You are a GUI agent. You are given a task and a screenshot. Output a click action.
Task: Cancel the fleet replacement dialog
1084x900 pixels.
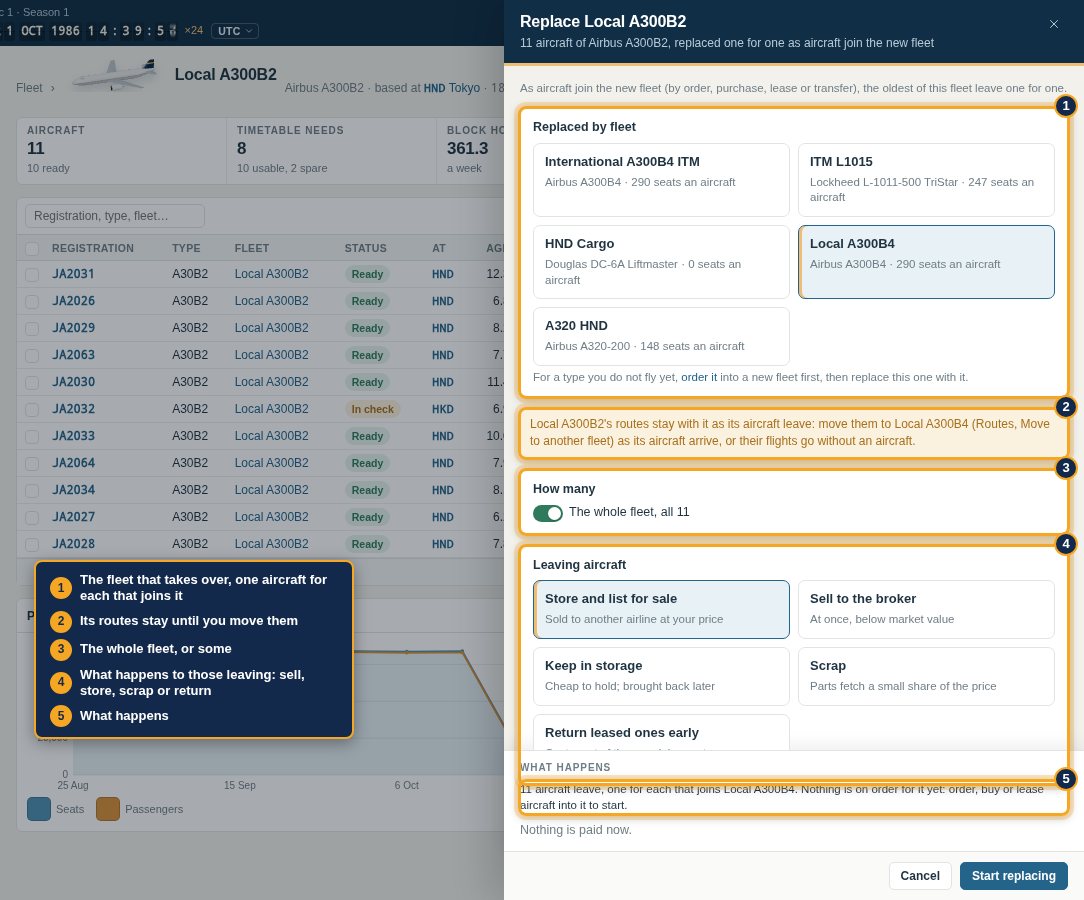coord(919,876)
